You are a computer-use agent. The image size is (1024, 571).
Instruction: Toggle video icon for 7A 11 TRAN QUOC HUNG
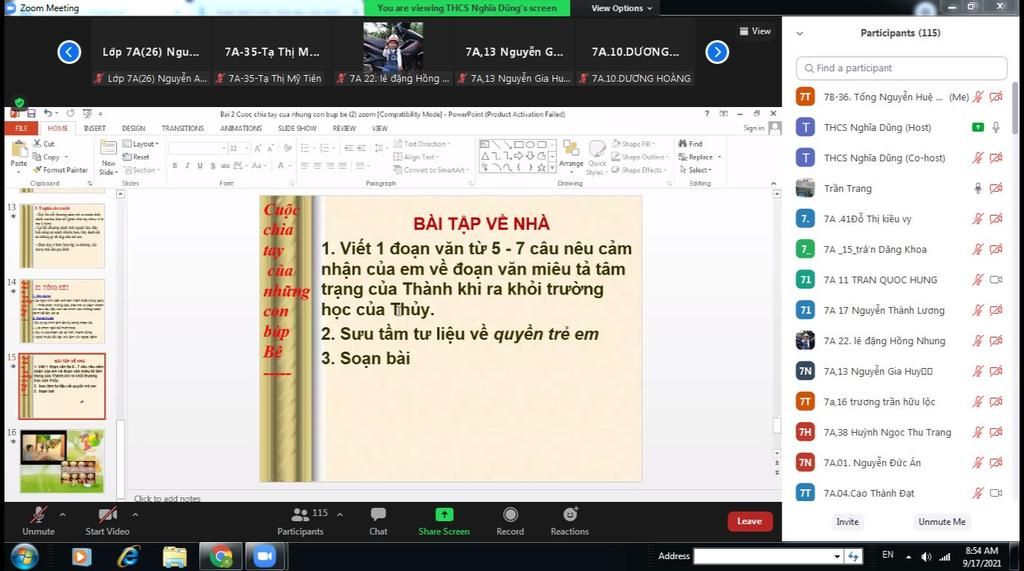[x=996, y=280]
